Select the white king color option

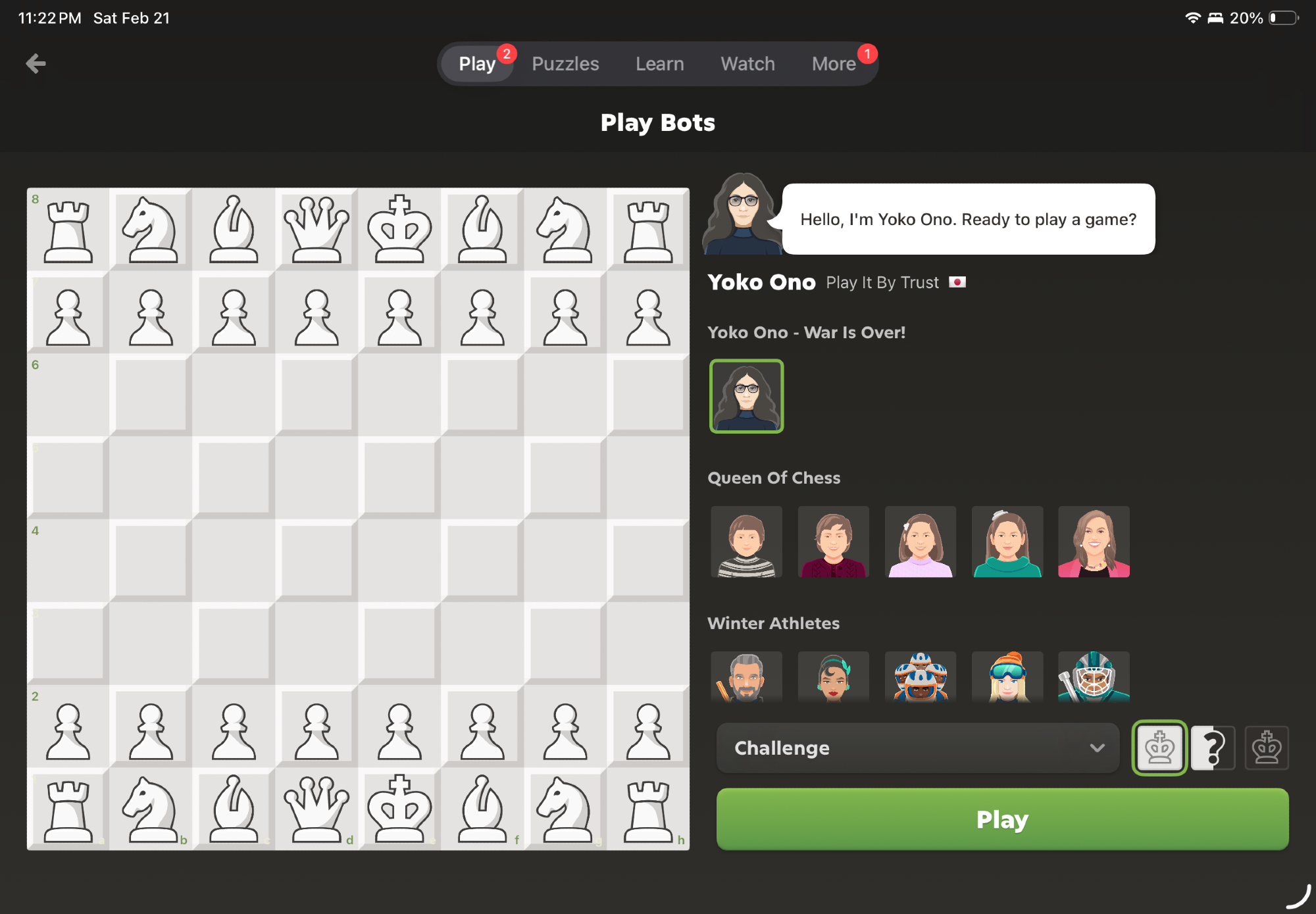click(x=1159, y=748)
